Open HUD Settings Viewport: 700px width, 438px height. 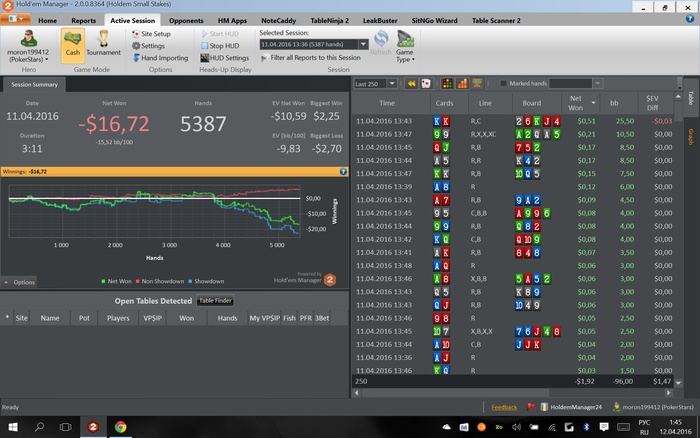(x=225, y=58)
